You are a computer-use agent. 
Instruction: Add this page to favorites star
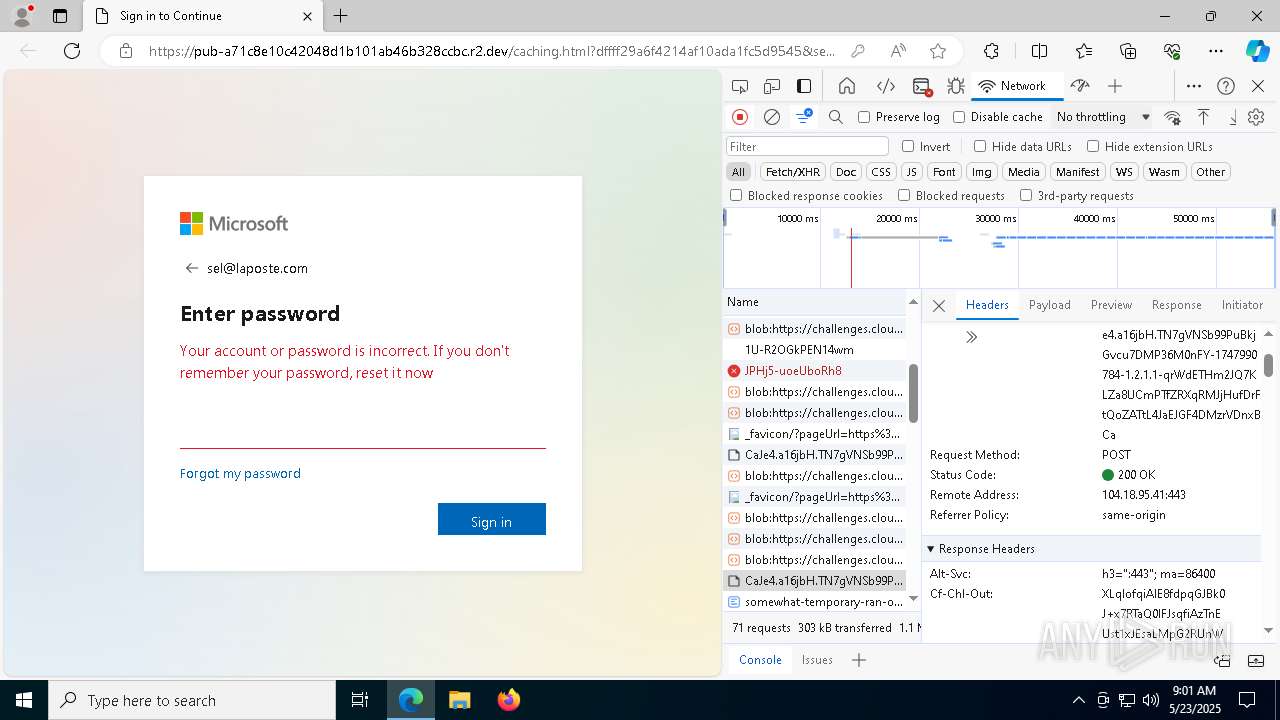point(937,51)
